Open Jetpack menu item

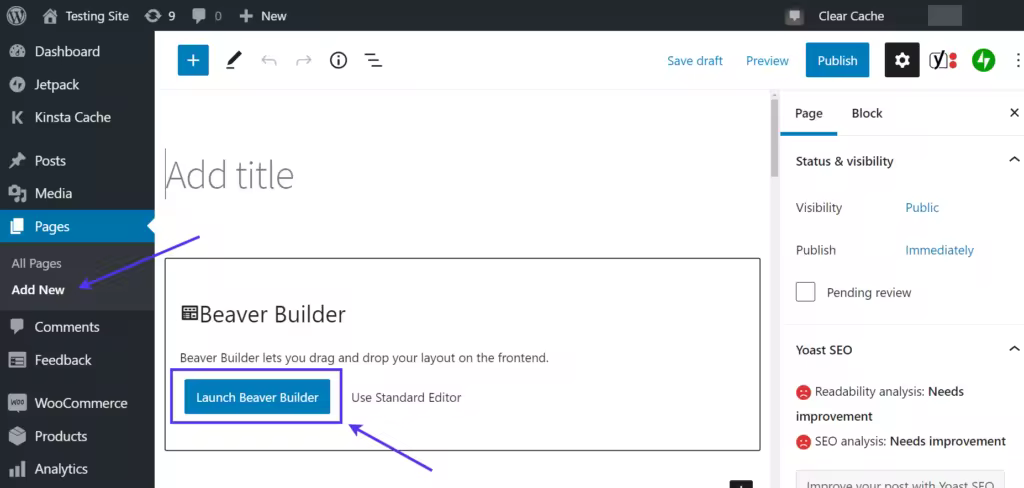(77, 84)
